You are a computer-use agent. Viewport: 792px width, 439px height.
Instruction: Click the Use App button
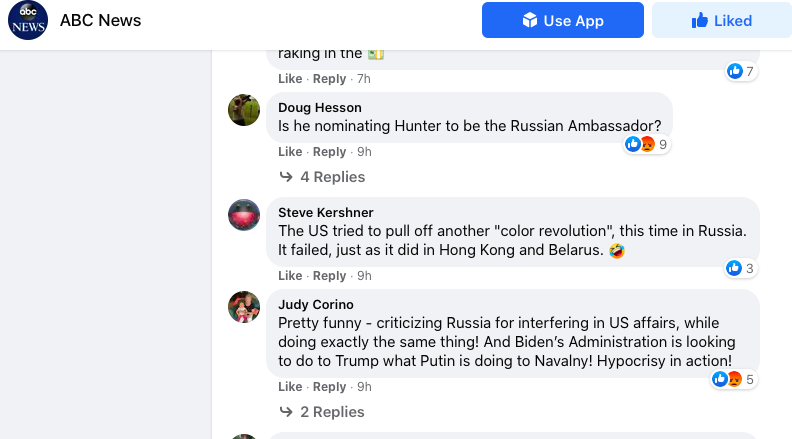click(x=562, y=20)
